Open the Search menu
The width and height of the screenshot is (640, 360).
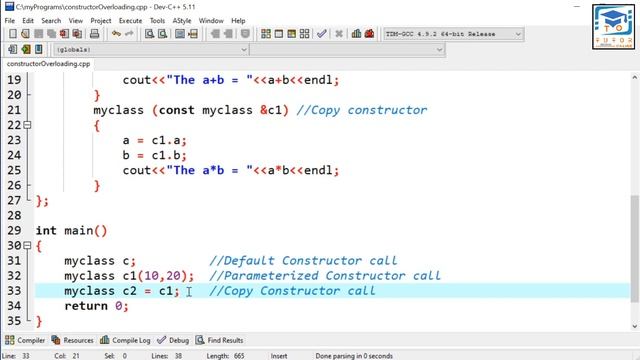tap(51, 20)
